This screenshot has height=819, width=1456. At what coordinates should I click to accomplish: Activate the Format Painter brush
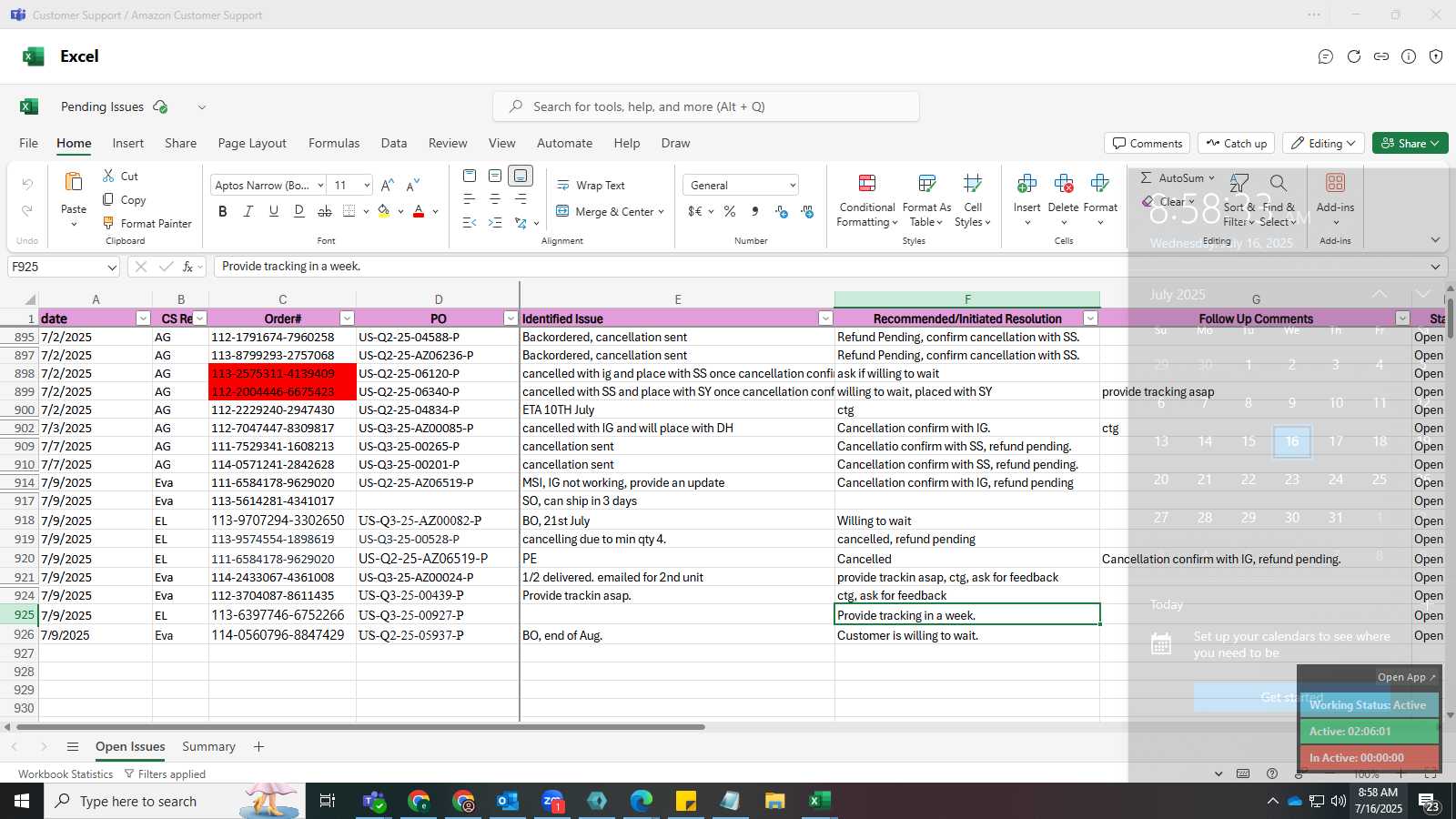point(108,223)
